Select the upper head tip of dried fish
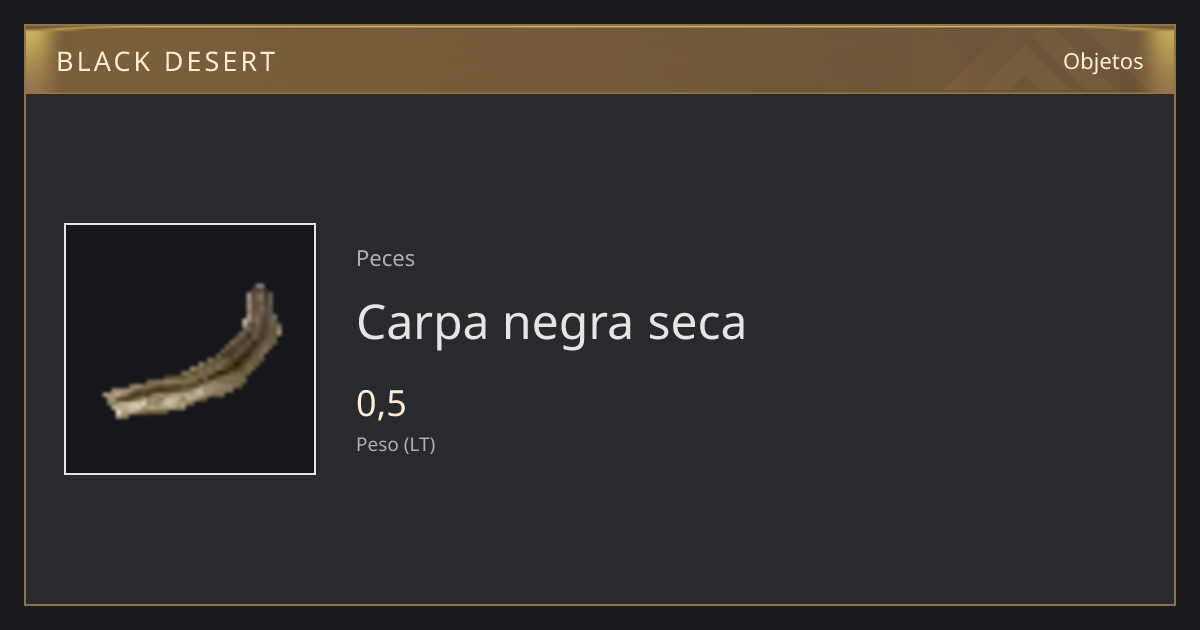1200x630 pixels. tap(259, 295)
